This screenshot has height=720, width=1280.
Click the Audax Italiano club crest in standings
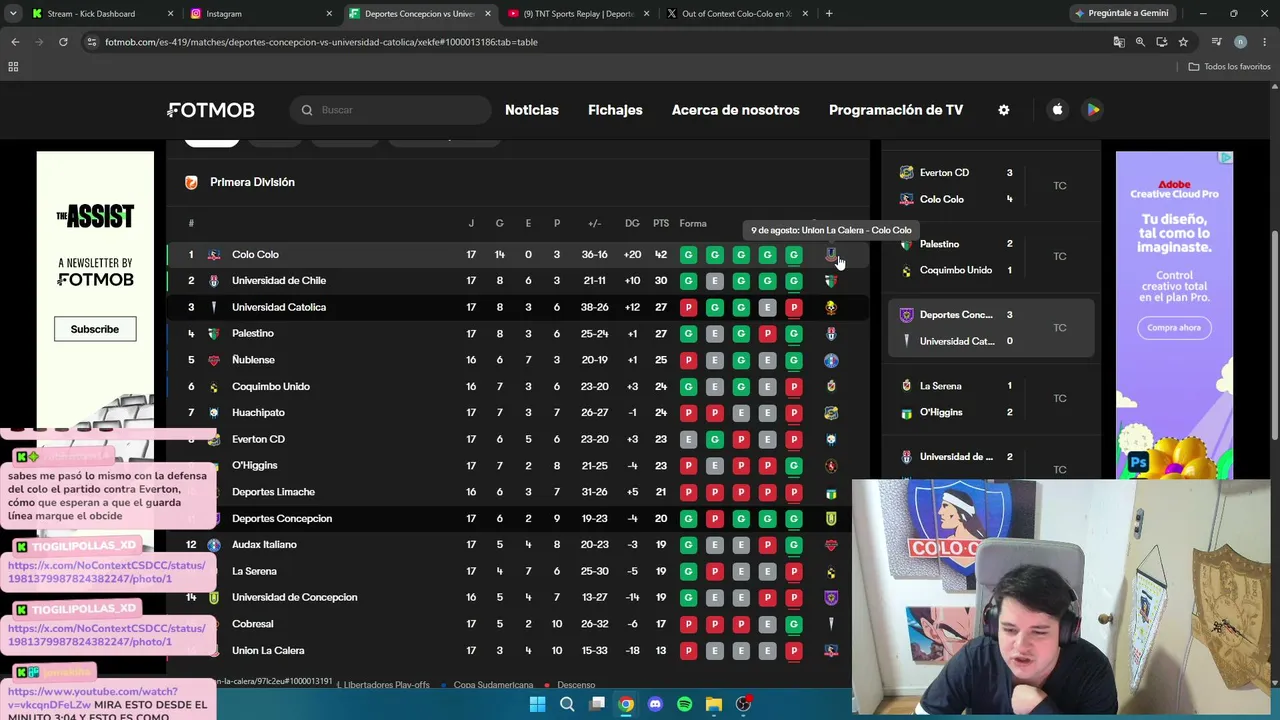pyautogui.click(x=214, y=545)
